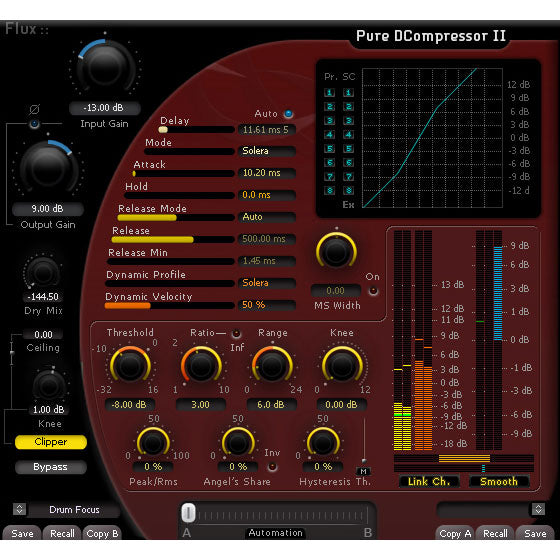
Task: Click the Output Gain knob
Action: tap(48, 168)
